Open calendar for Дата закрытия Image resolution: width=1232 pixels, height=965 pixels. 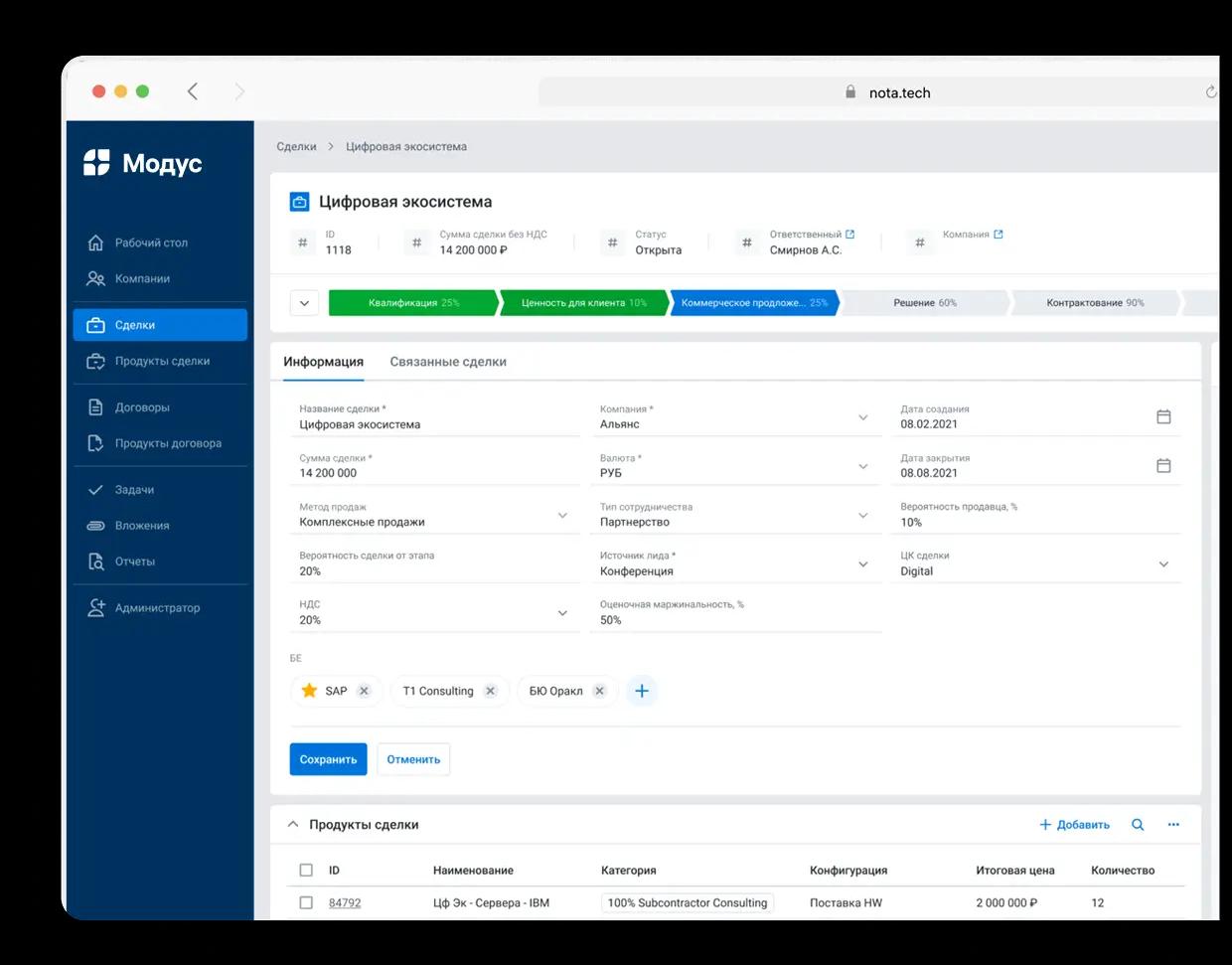click(1163, 465)
